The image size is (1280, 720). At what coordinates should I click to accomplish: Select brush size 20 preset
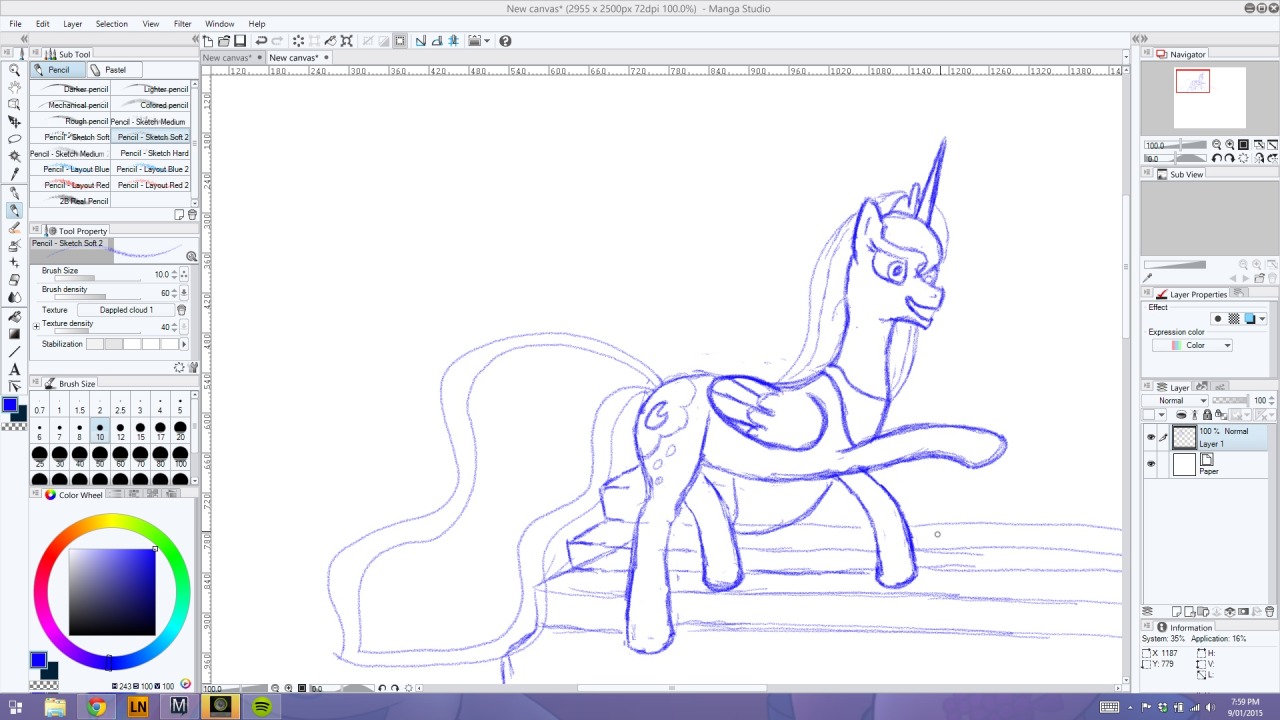pyautogui.click(x=180, y=431)
